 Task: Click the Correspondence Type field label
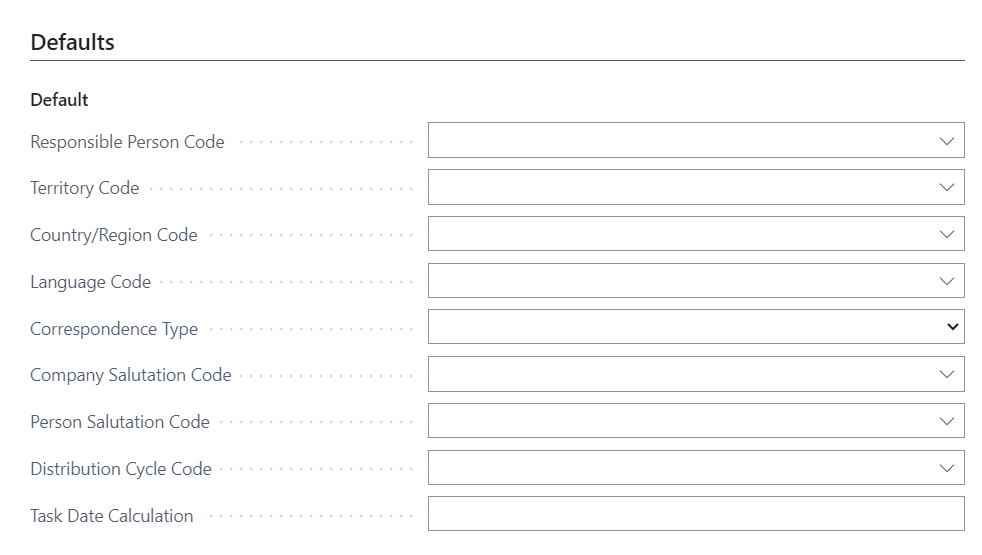(114, 329)
